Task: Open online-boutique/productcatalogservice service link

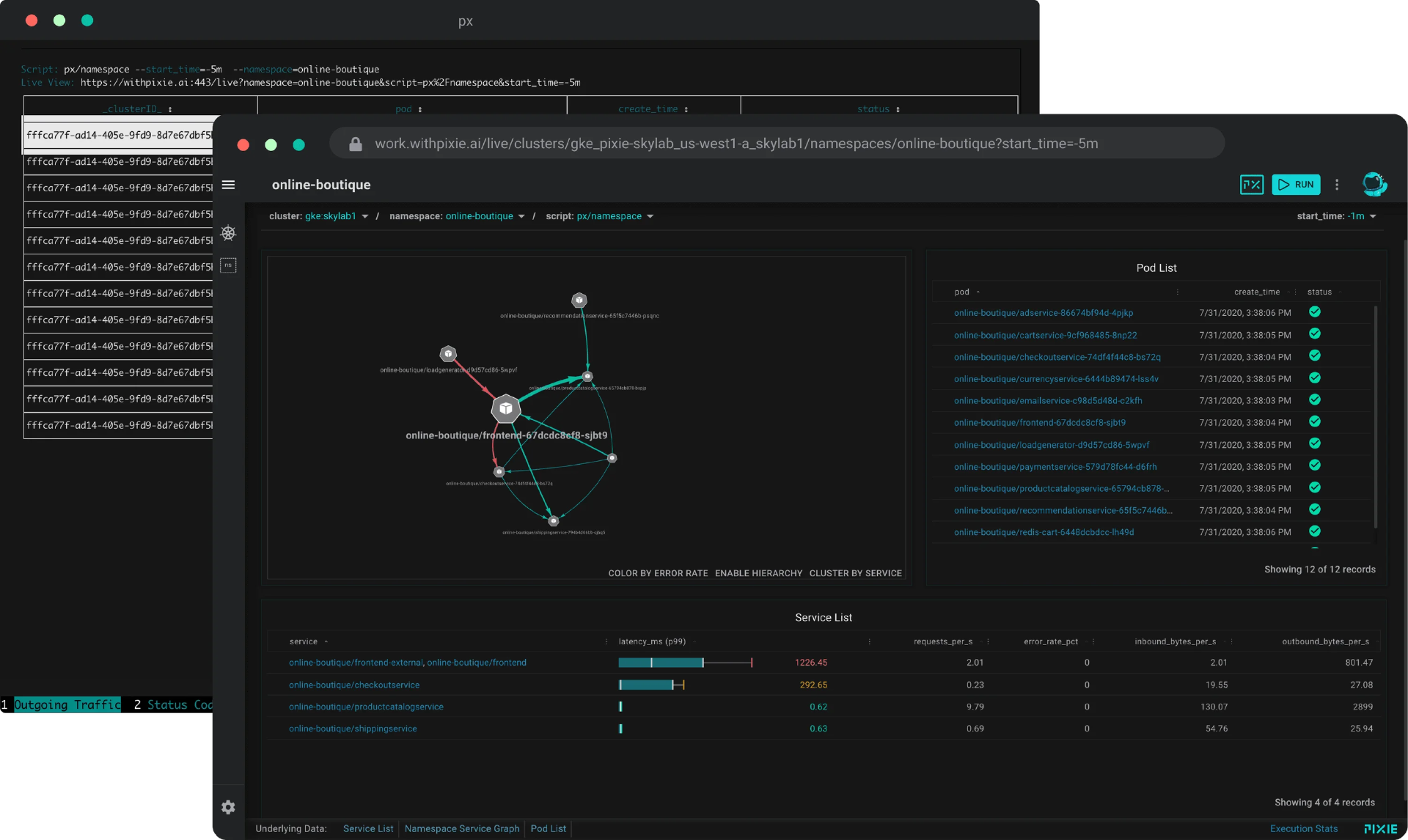Action: 366,707
